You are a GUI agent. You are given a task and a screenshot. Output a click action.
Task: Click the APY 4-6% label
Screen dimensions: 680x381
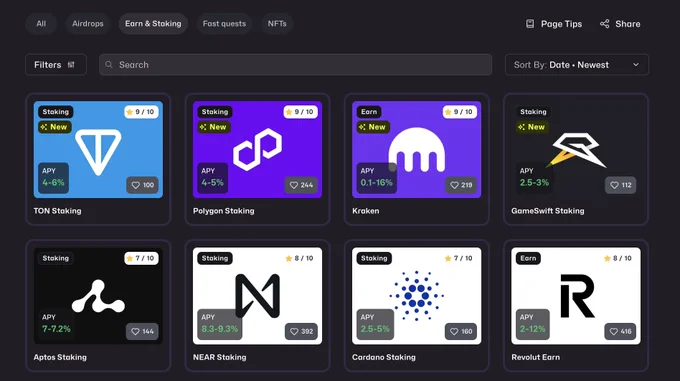pyautogui.click(x=53, y=177)
